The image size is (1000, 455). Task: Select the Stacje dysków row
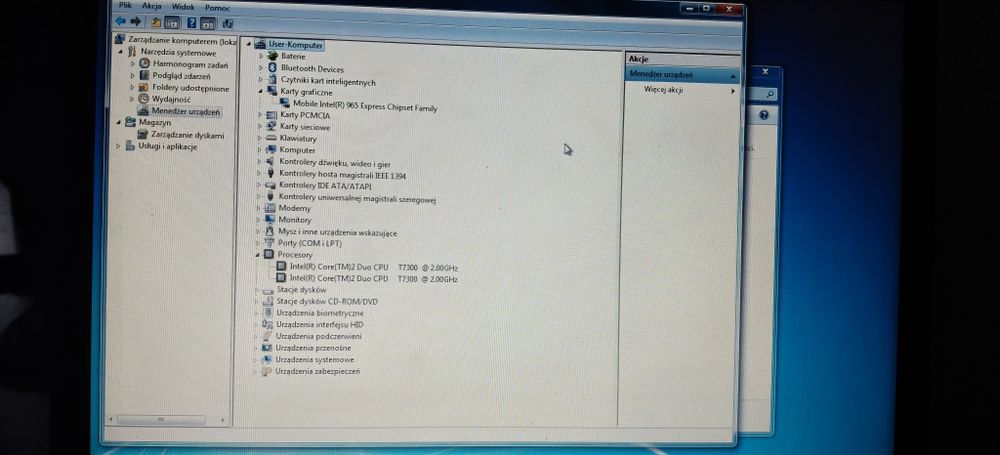click(302, 289)
